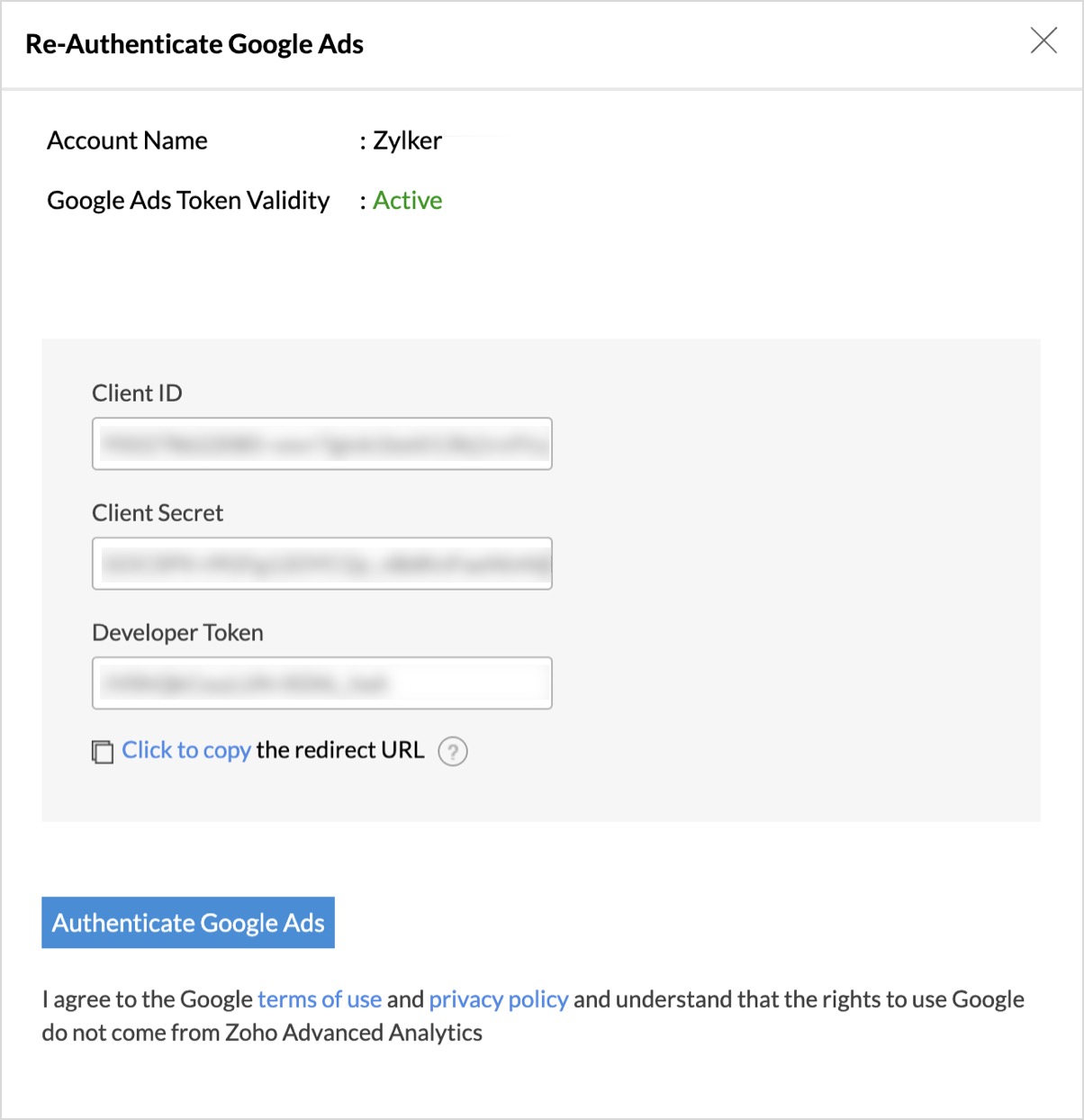
Task: Focus the Developer Token input field
Action: pyautogui.click(x=322, y=683)
